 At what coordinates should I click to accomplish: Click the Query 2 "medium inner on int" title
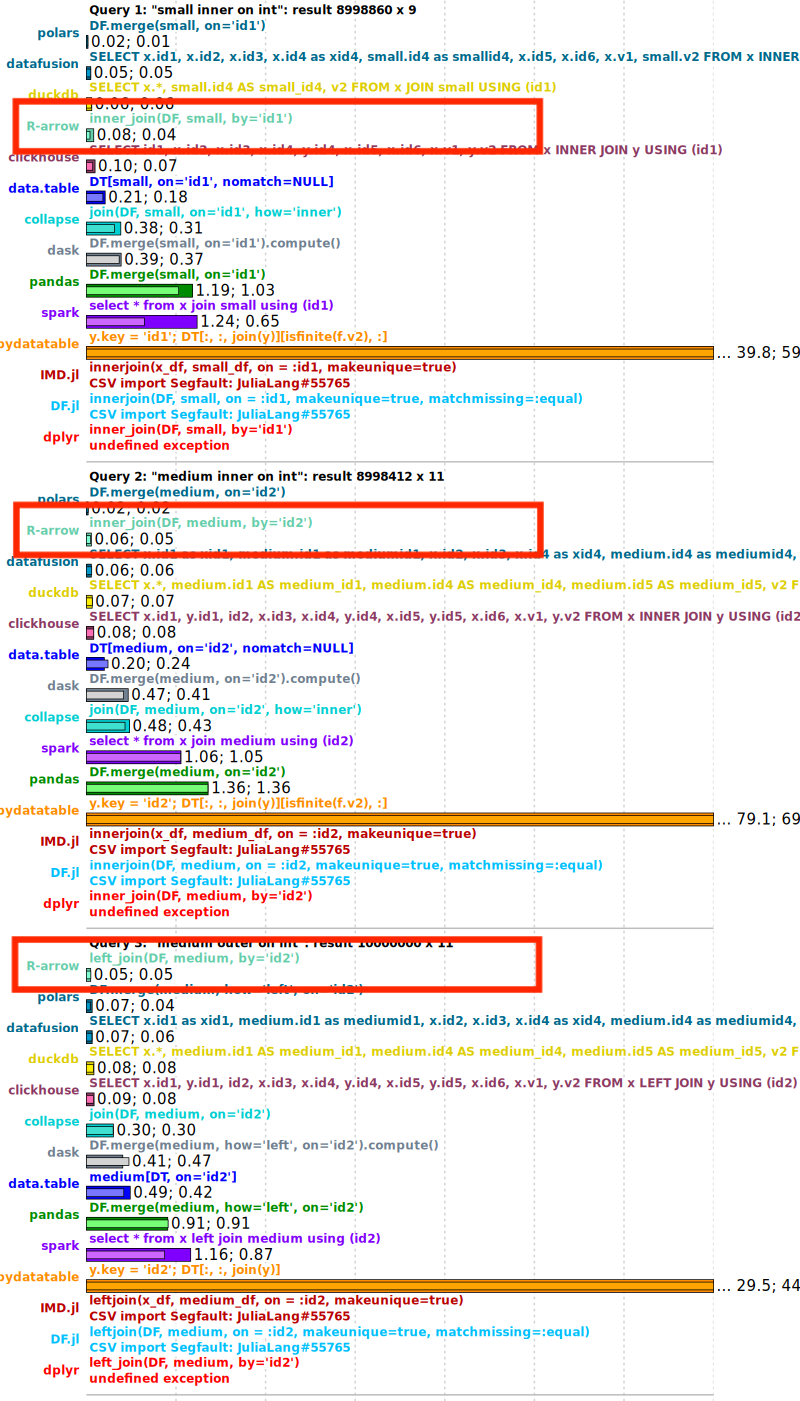tap(266, 476)
